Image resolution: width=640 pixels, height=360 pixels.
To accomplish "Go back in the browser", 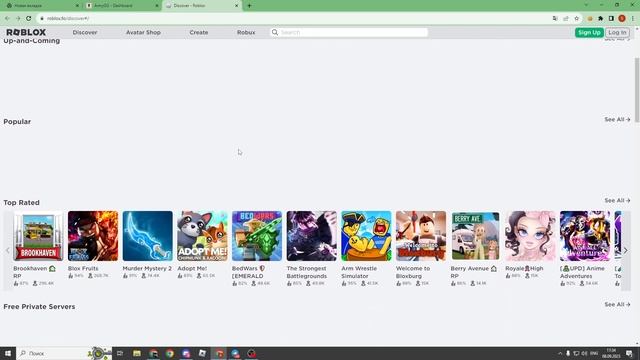I will (x=7, y=18).
